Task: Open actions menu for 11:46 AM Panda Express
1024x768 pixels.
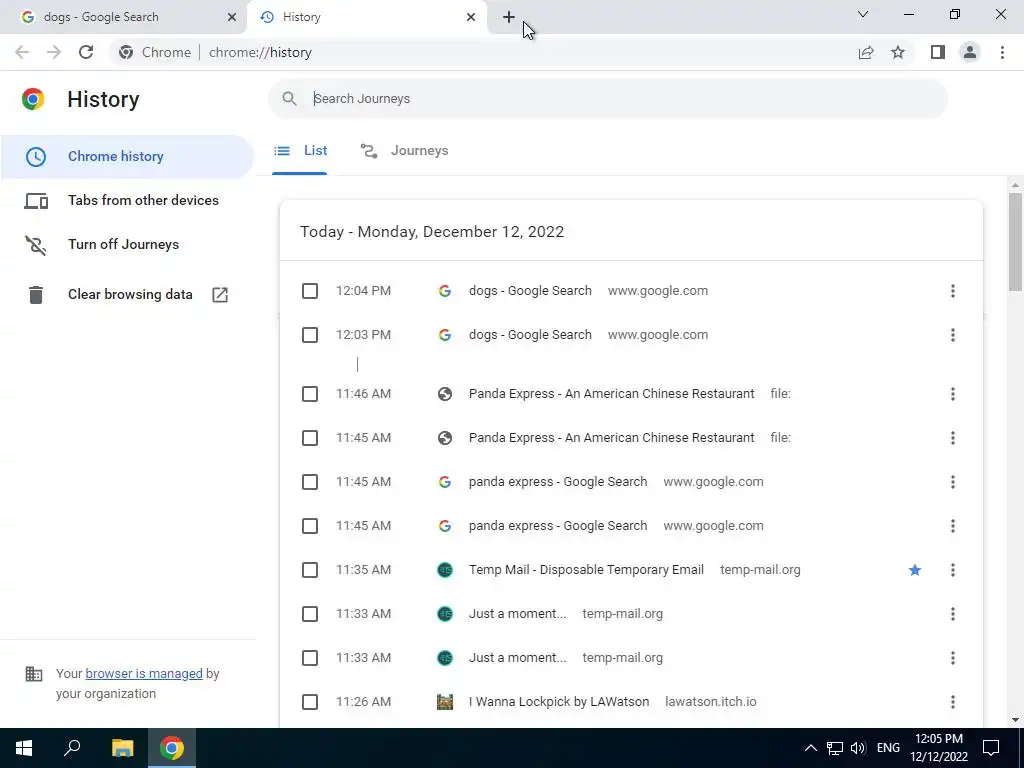Action: click(953, 394)
